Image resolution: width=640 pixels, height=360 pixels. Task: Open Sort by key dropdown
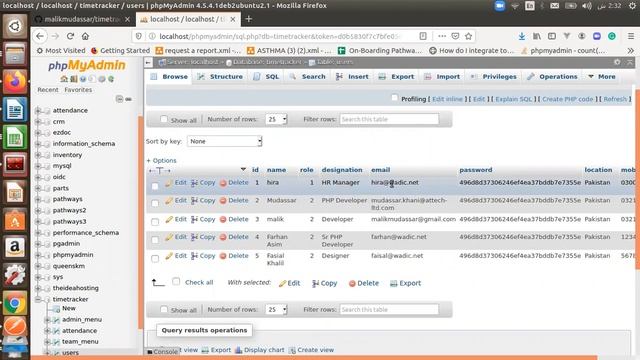(x=224, y=141)
